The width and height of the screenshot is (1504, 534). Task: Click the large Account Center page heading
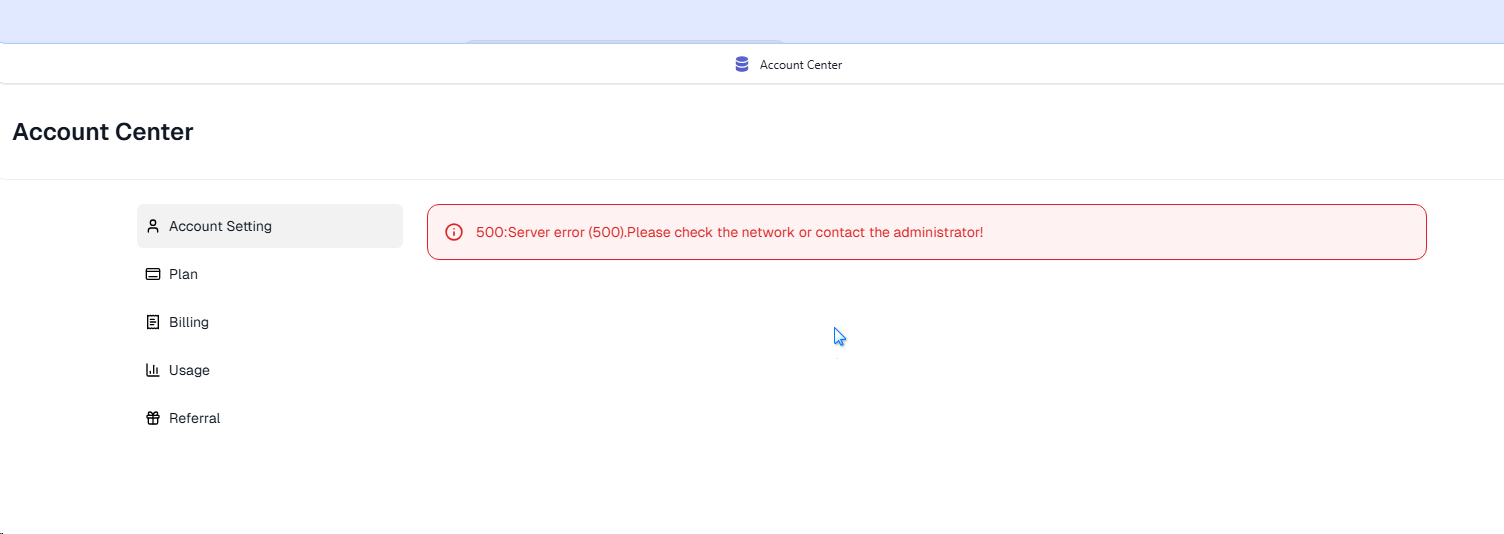[x=103, y=131]
